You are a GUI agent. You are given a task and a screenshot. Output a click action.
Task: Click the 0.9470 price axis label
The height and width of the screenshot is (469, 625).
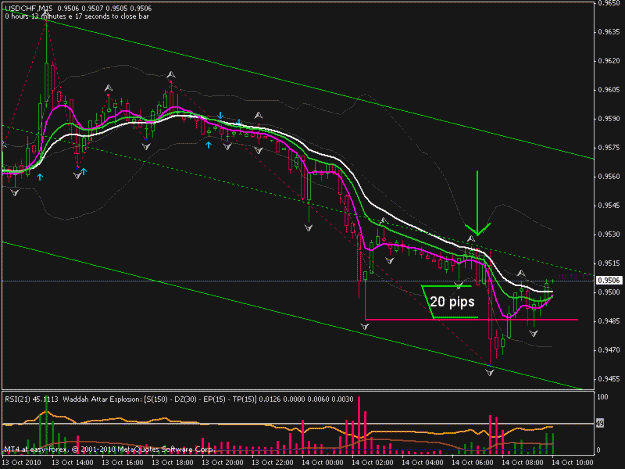pos(609,350)
